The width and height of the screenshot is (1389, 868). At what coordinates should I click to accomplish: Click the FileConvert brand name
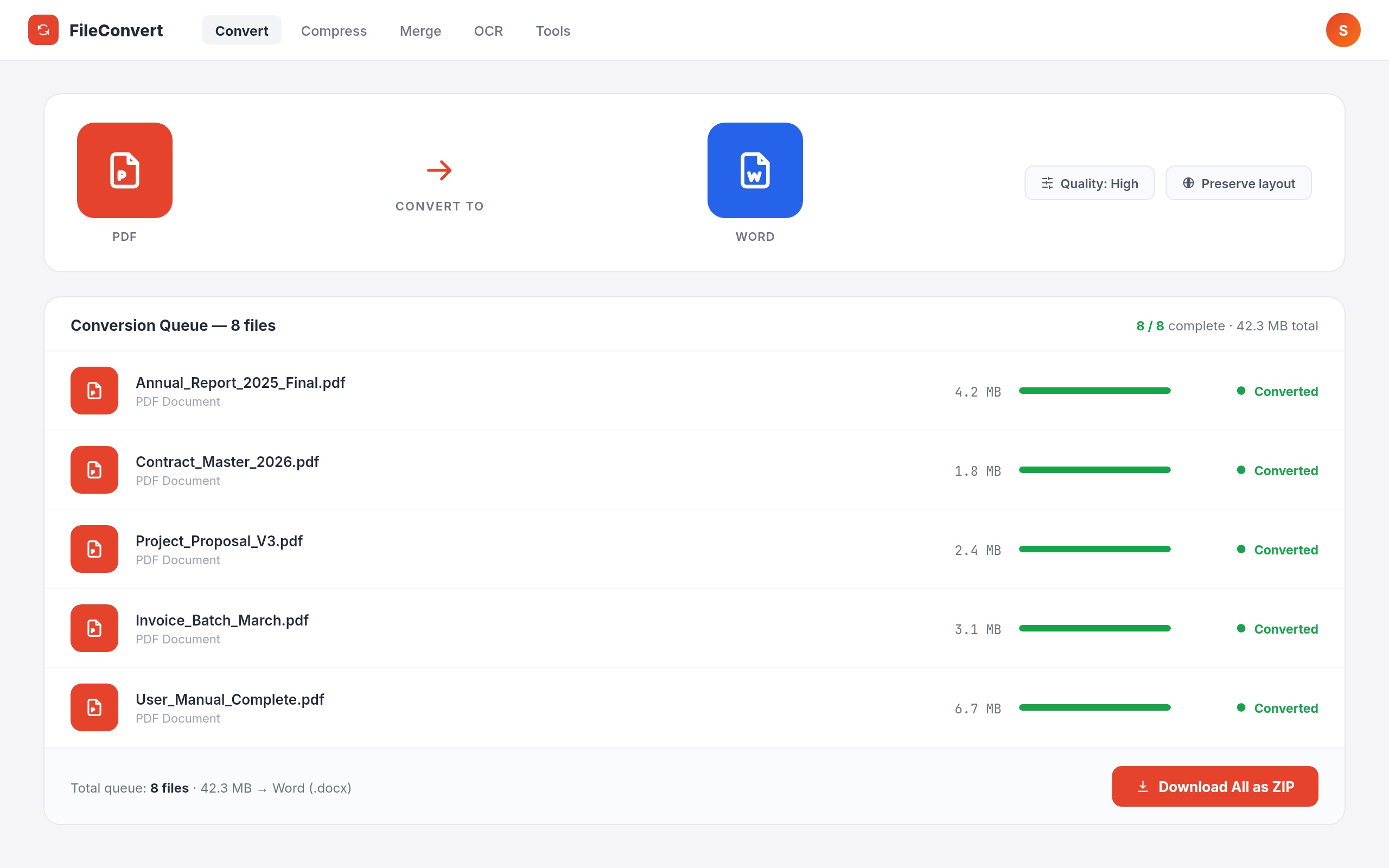116,30
